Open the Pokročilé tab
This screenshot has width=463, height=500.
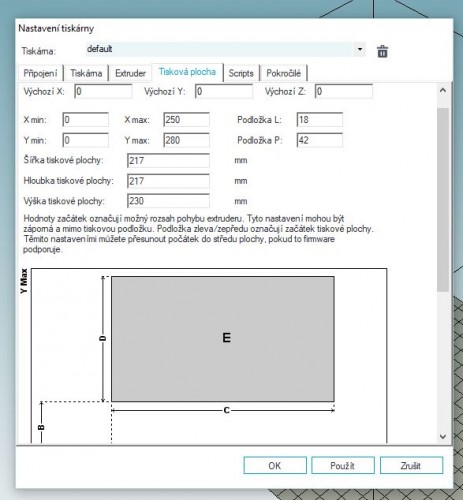click(284, 73)
